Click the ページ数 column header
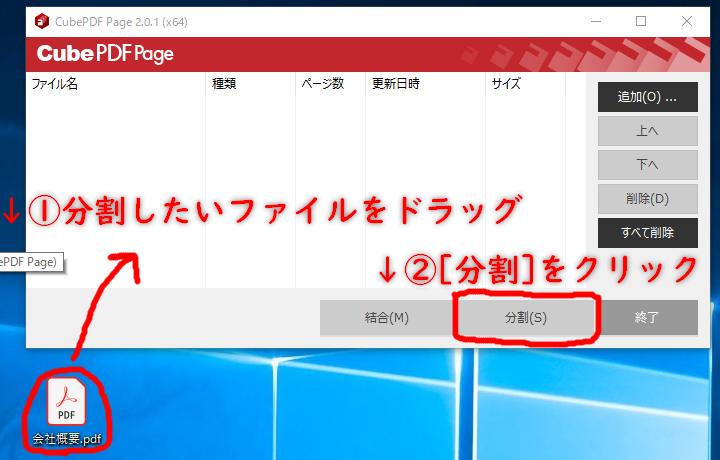720x460 pixels. (330, 84)
